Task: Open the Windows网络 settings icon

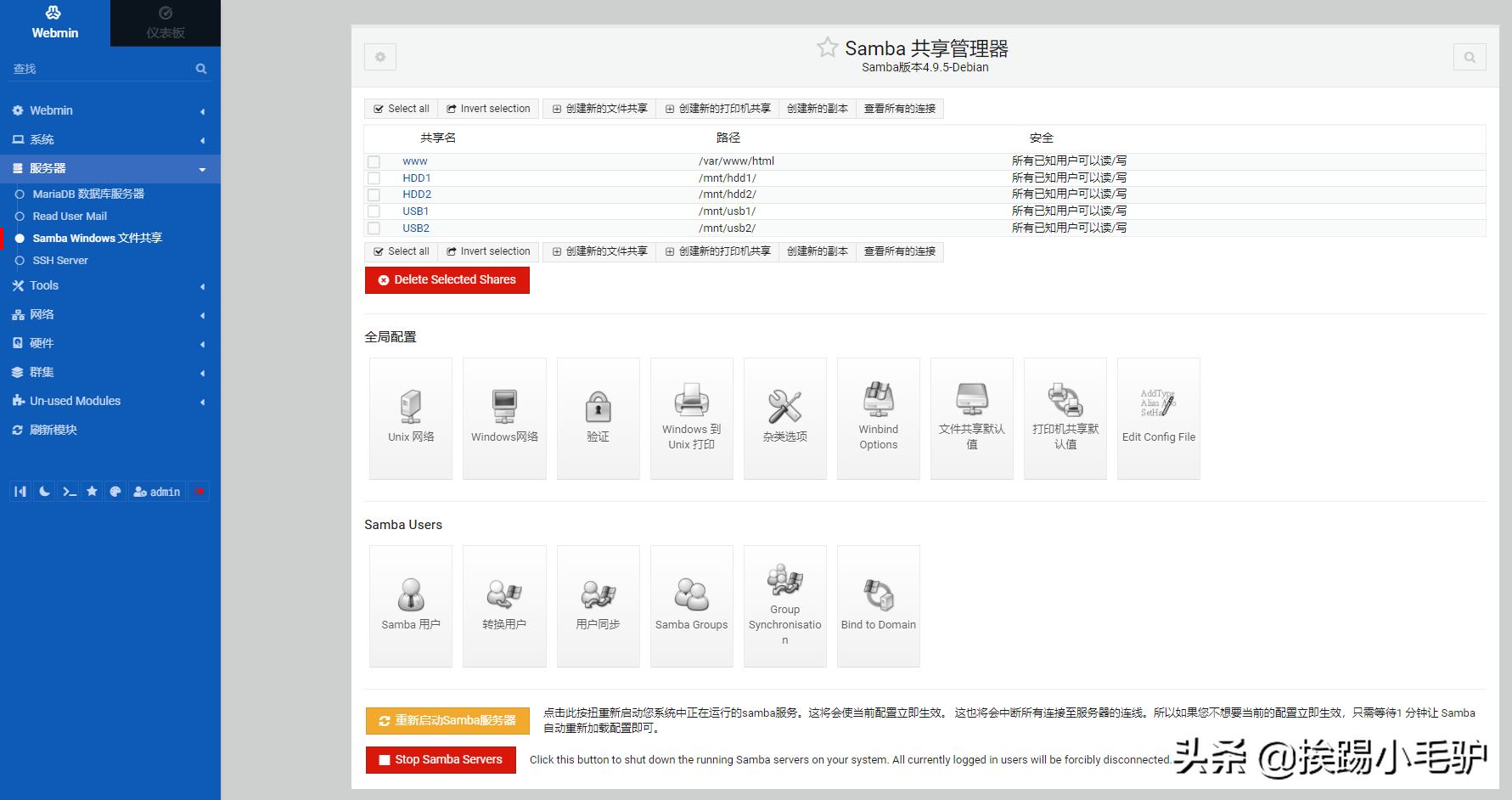Action: pyautogui.click(x=504, y=418)
